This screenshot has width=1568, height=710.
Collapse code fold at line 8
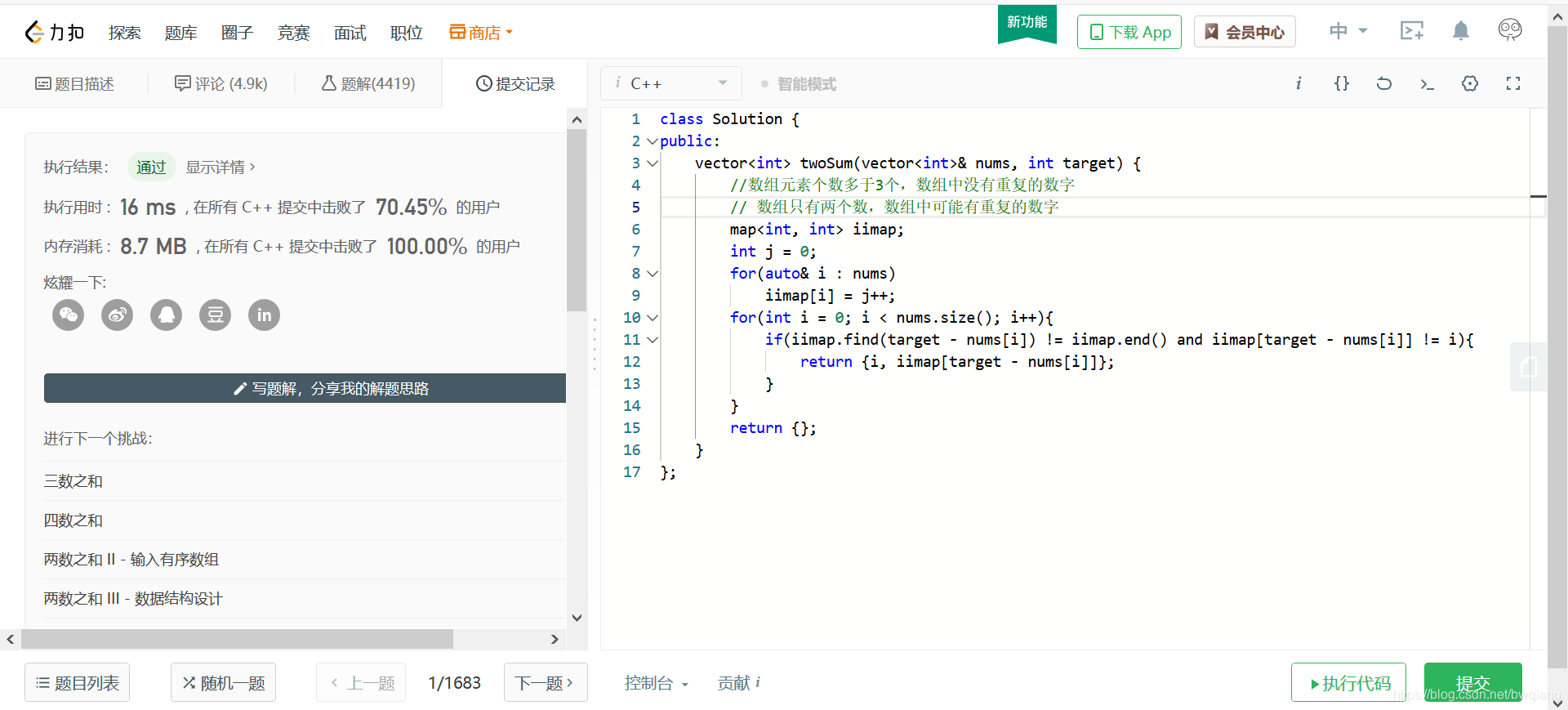[x=652, y=274]
